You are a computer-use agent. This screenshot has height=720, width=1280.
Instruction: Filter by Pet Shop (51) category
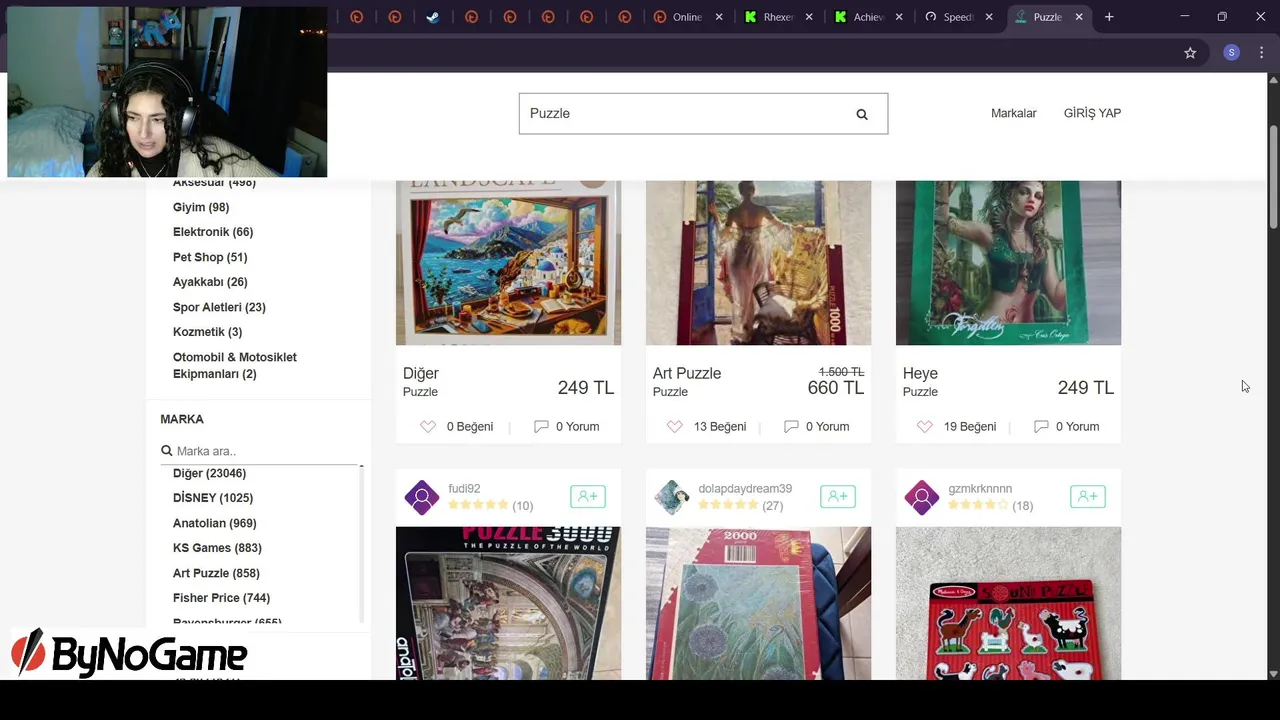pos(210,257)
